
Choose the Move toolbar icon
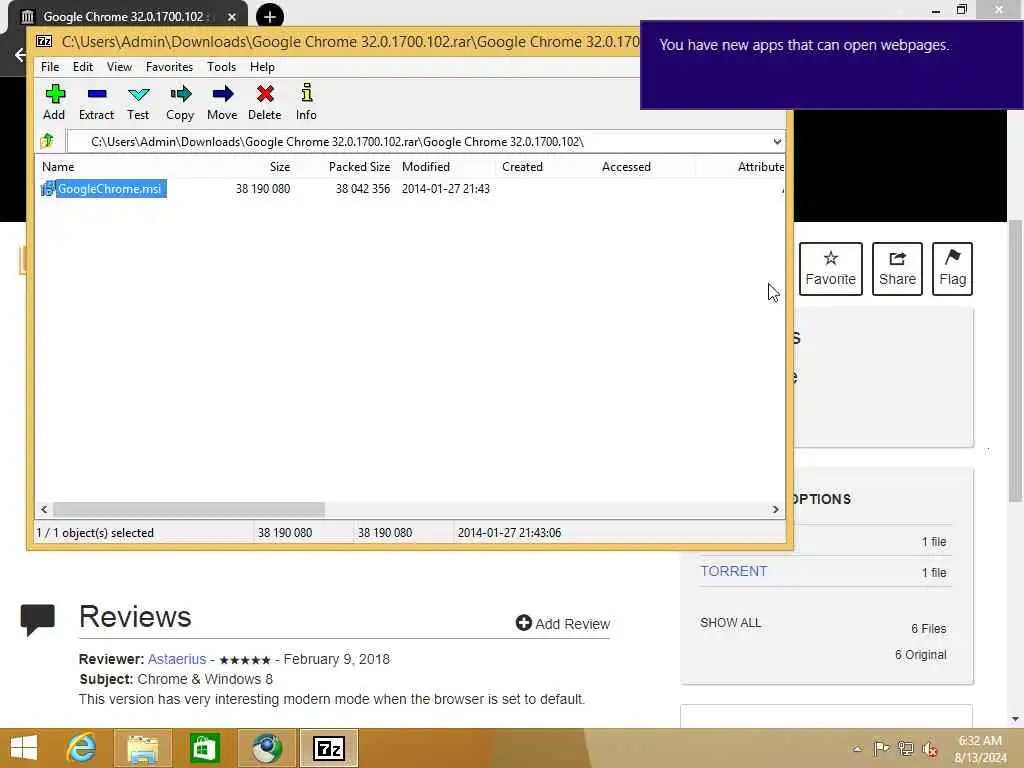(x=222, y=102)
